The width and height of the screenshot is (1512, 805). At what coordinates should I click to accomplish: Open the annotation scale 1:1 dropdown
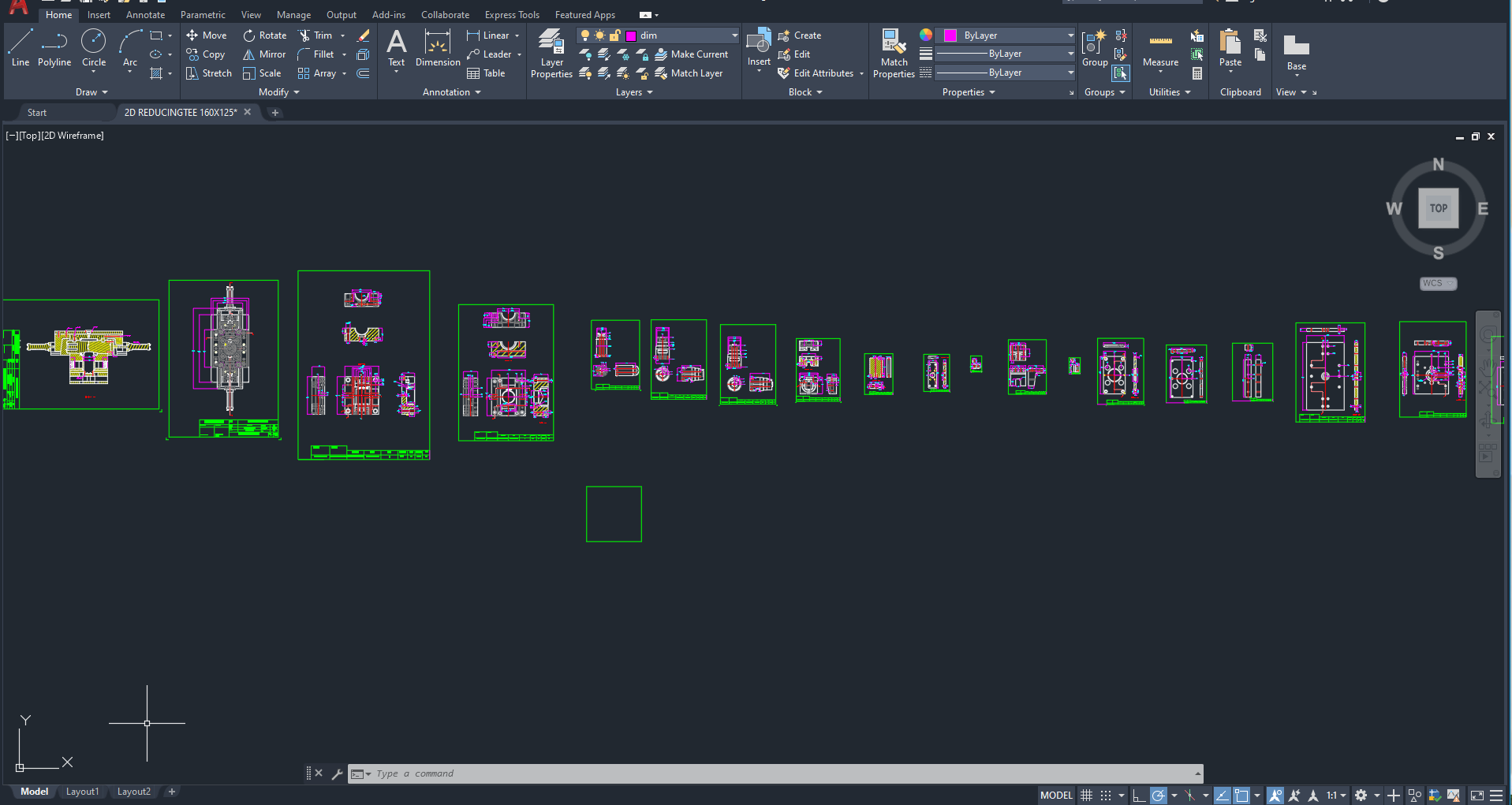click(x=1335, y=796)
